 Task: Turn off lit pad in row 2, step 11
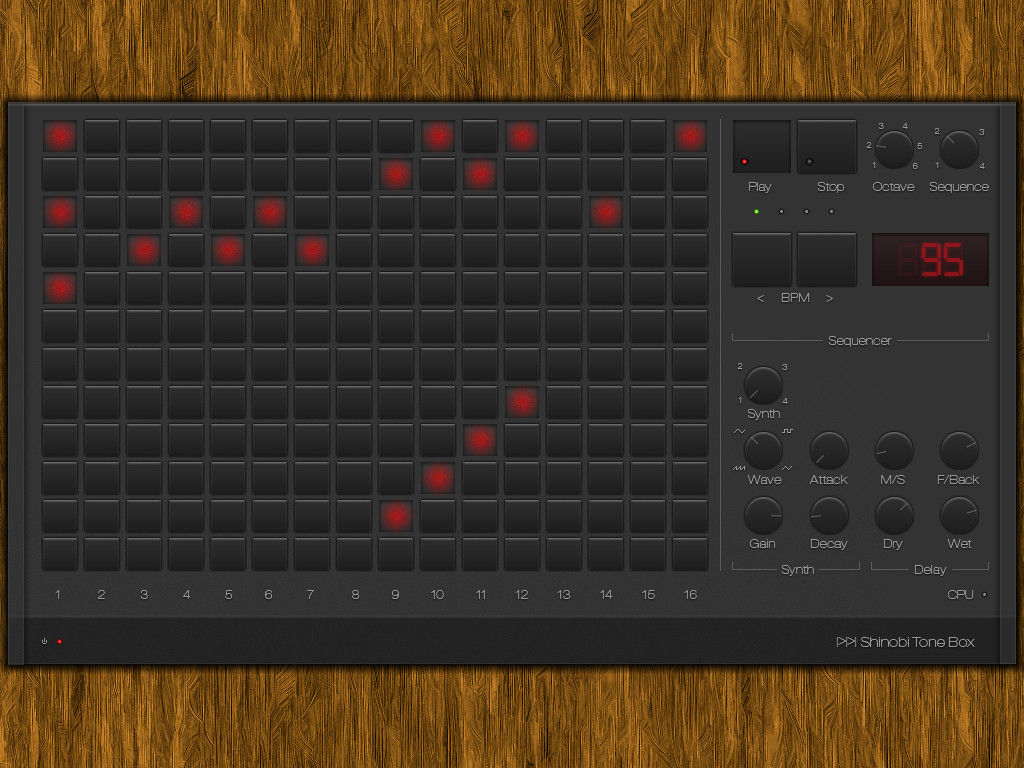(480, 174)
